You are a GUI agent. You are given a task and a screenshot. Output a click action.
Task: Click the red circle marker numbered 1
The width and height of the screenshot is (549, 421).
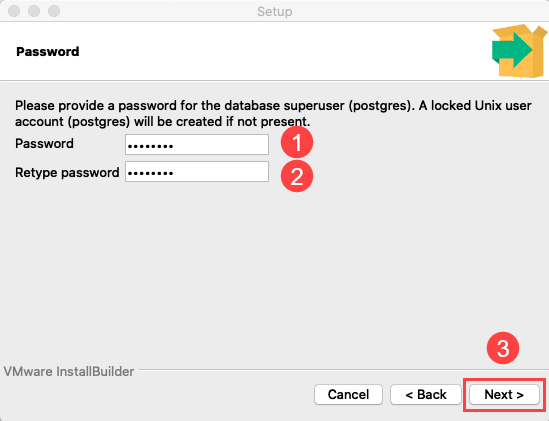point(297,143)
